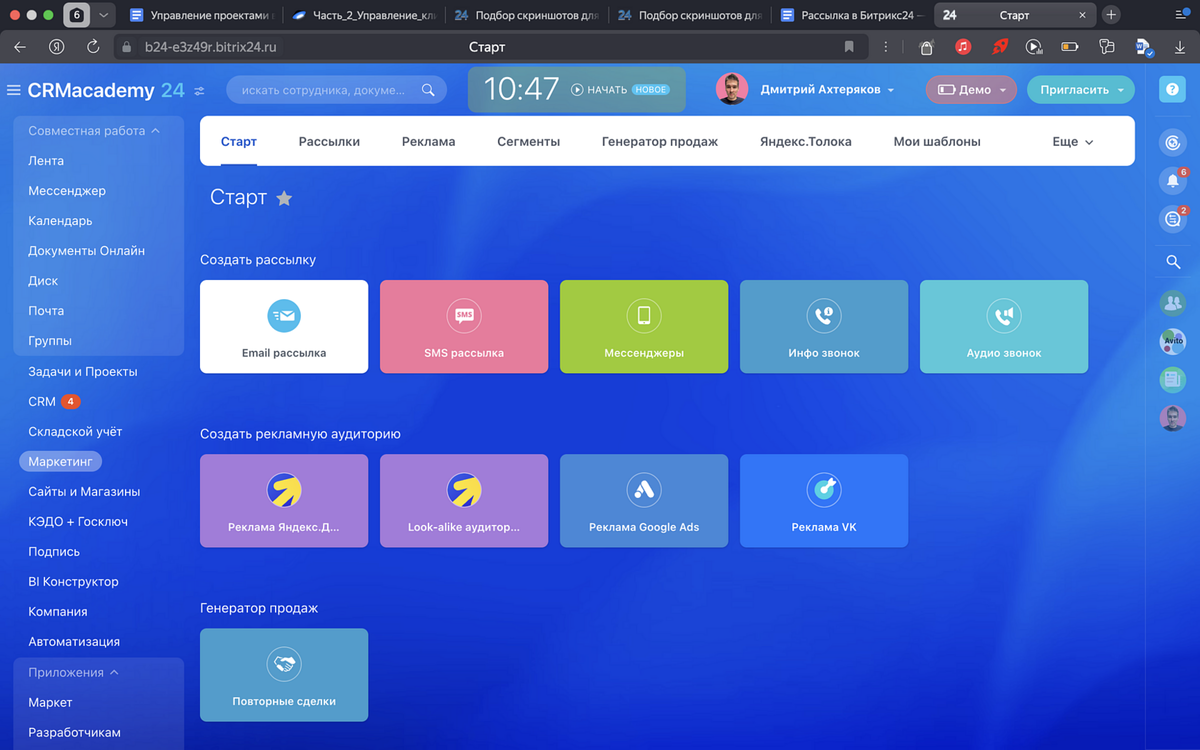Click the browser address bar URL
Screen dimensions: 1200x750
pyautogui.click(x=211, y=47)
